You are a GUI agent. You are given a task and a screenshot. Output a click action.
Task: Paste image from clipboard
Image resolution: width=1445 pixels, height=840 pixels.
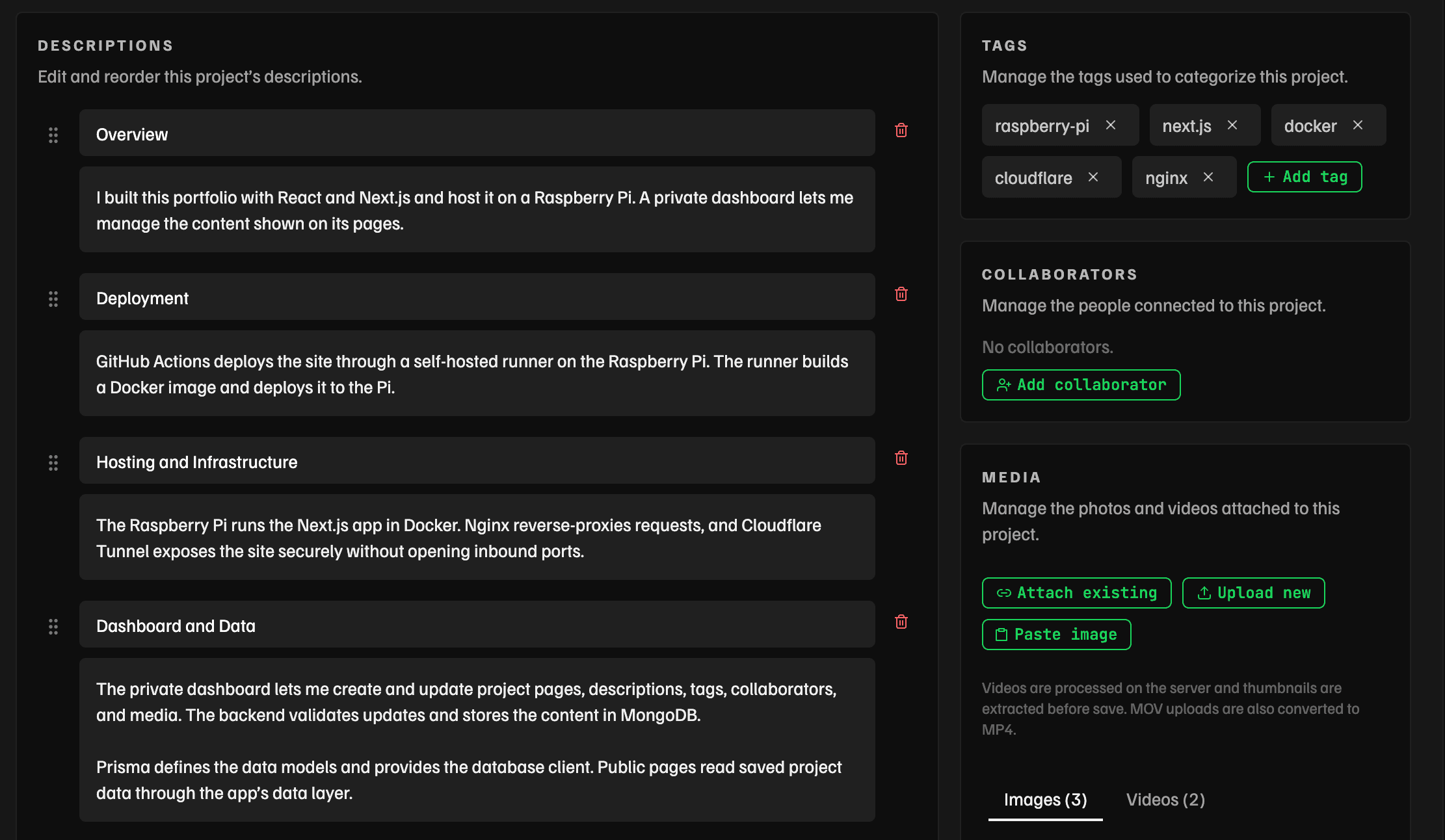pyautogui.click(x=1056, y=635)
